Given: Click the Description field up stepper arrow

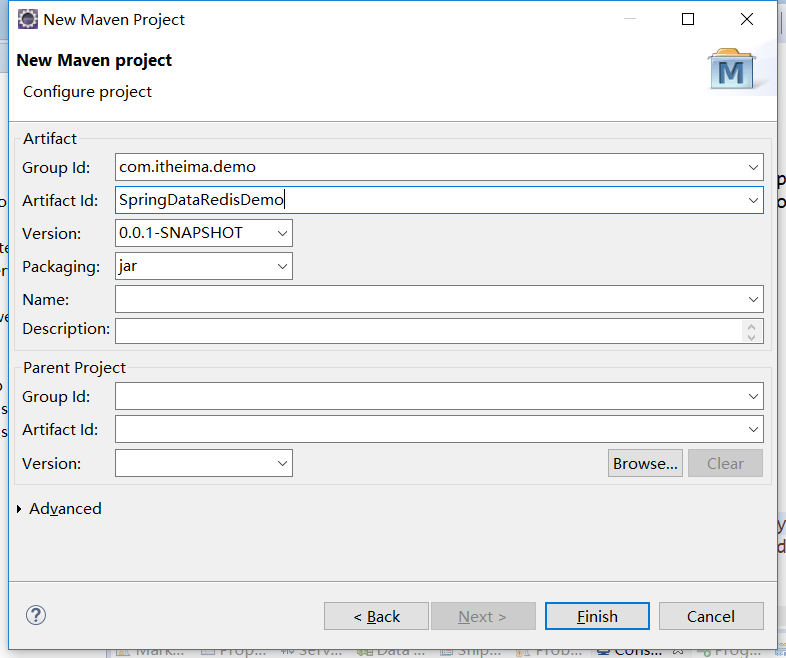Looking at the screenshot, I should pyautogui.click(x=751, y=326).
